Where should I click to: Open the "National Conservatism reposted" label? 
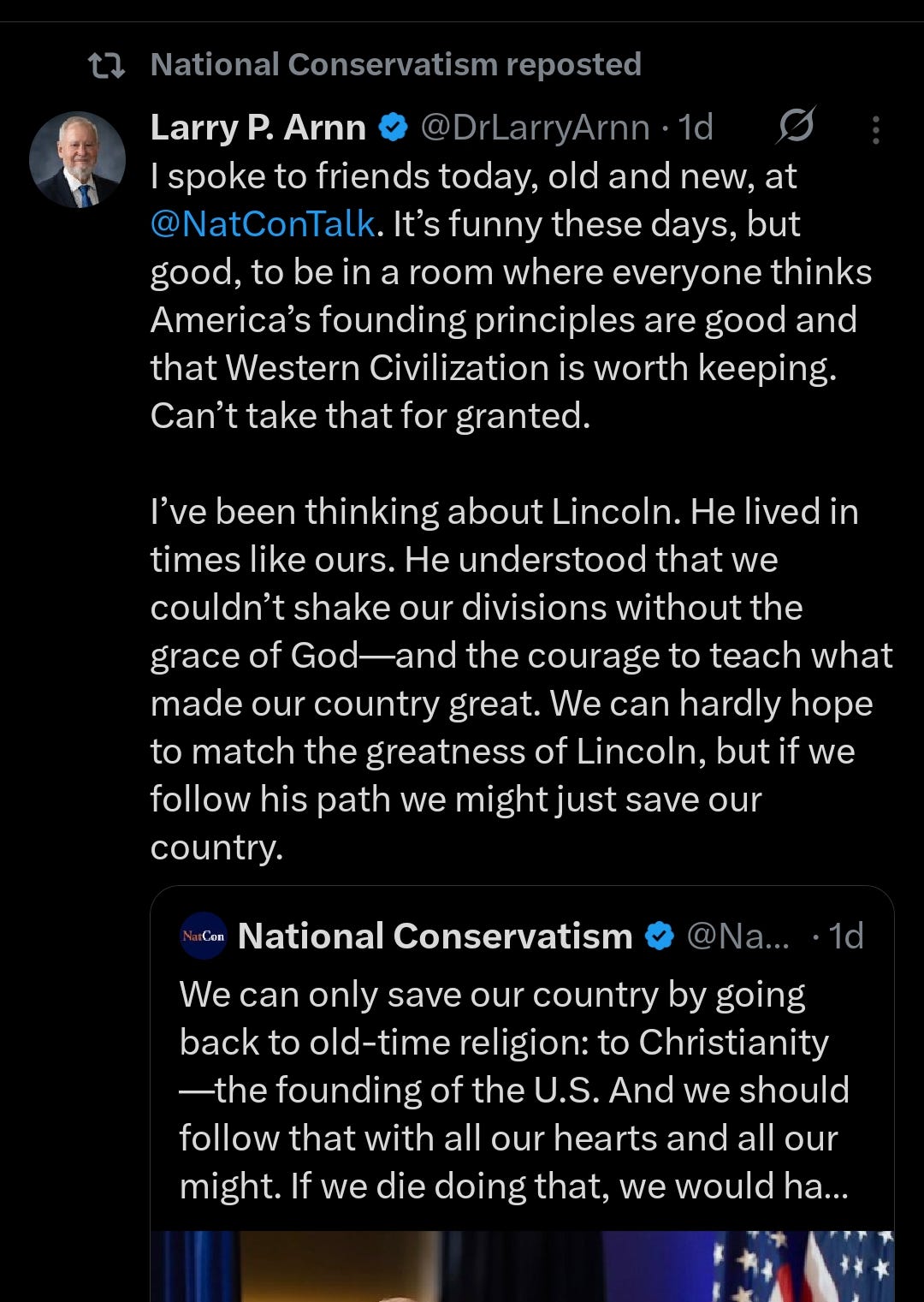click(395, 65)
